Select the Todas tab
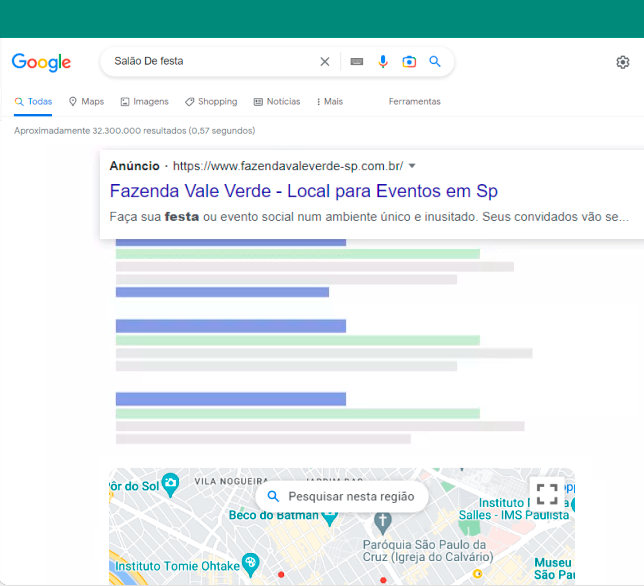This screenshot has height=586, width=644. click(33, 101)
